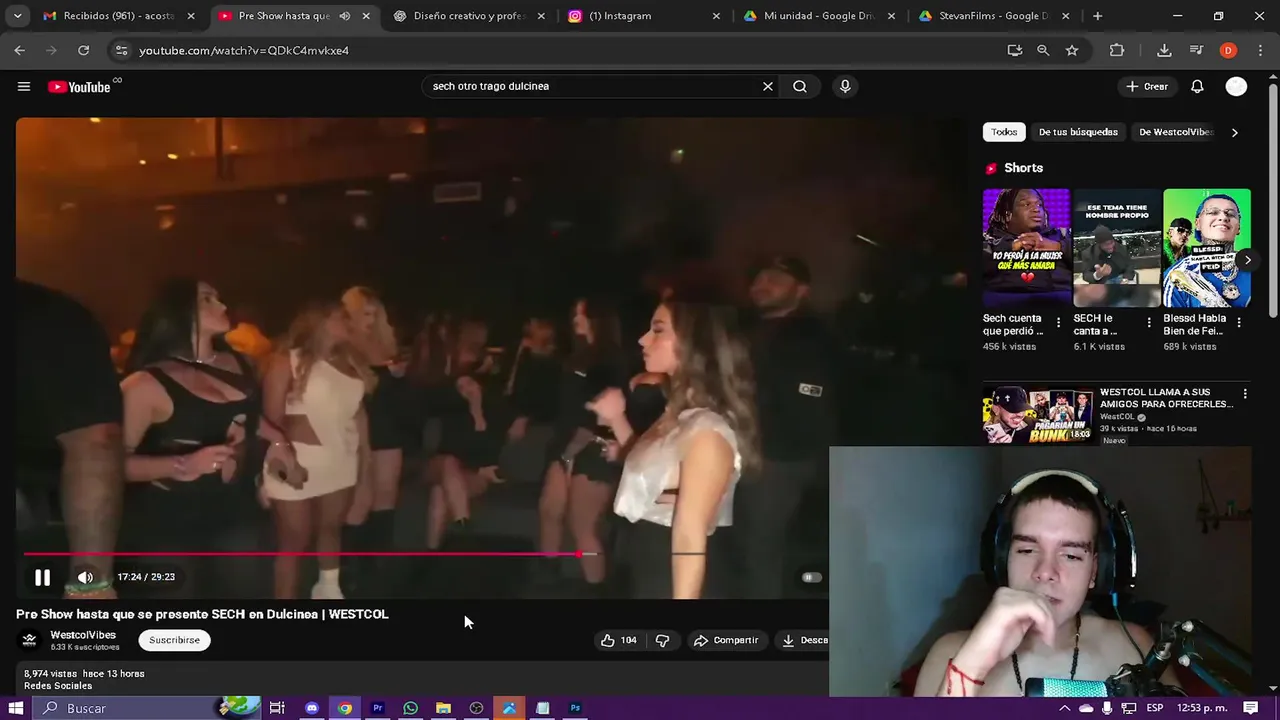Open the Chrome profile D avatar
Viewport: 1280px width, 720px height.
point(1228,50)
